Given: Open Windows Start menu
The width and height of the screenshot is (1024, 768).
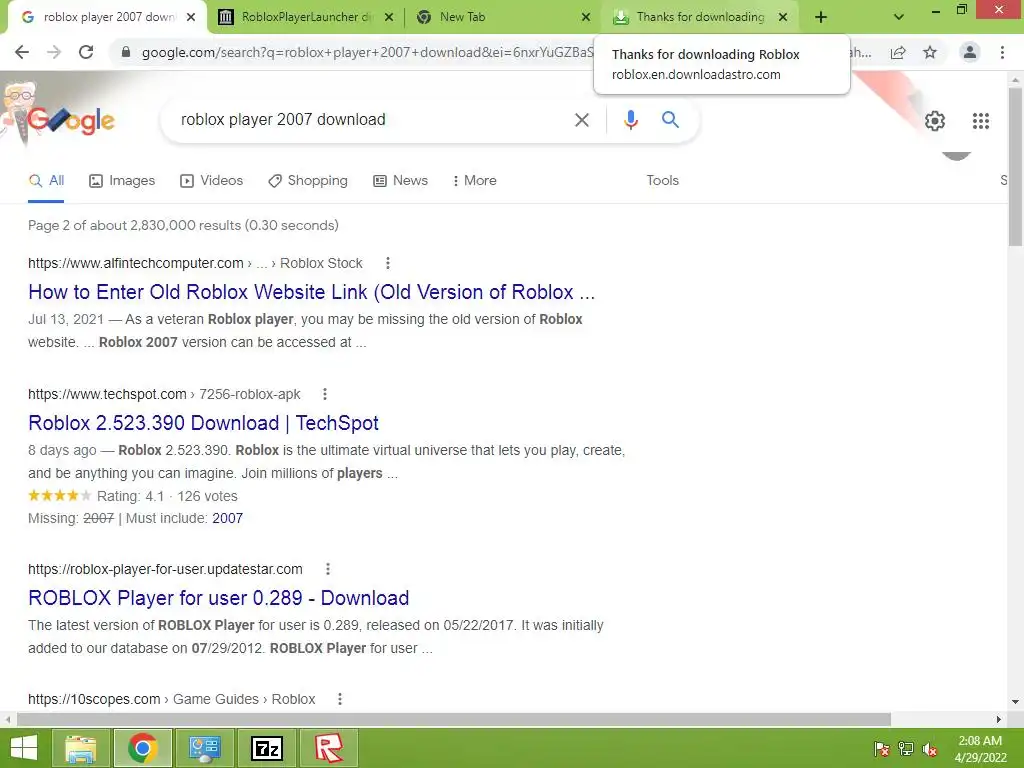Looking at the screenshot, I should pos(24,748).
